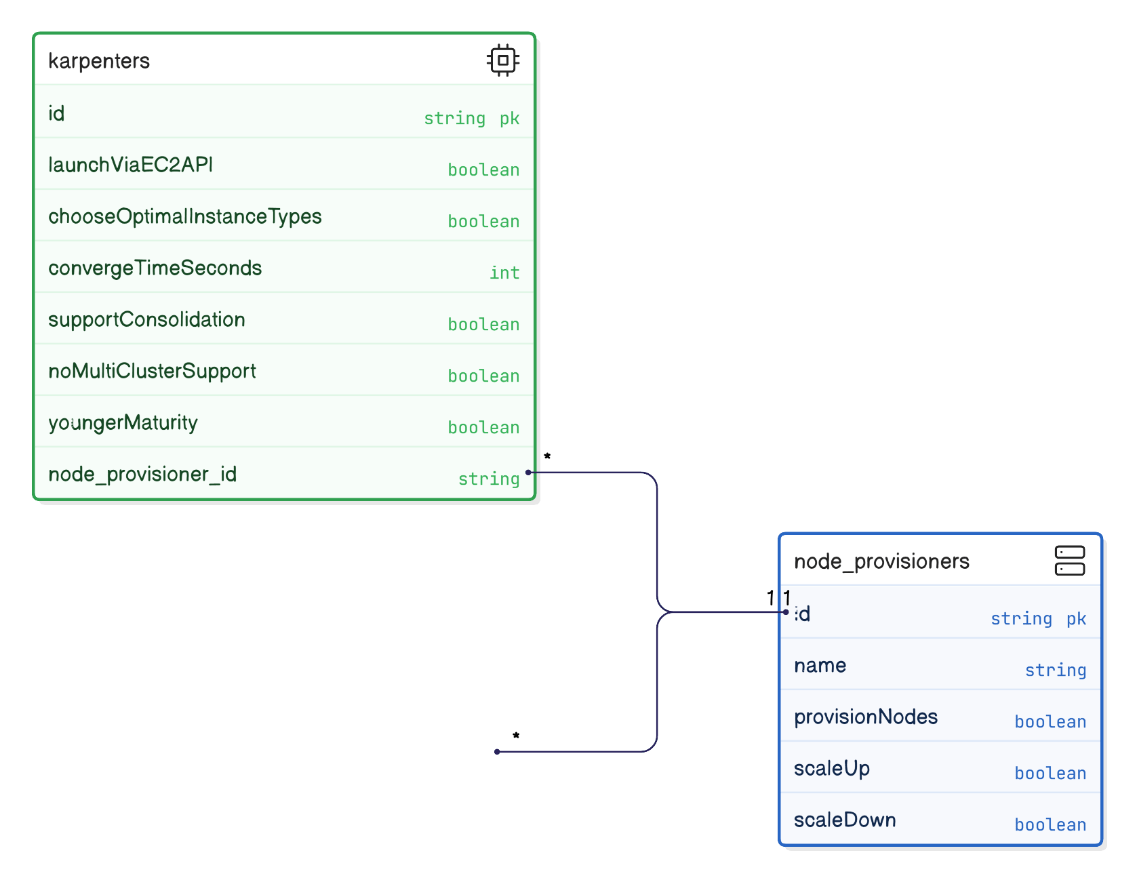Click the provisionNodes field
This screenshot has width=1136, height=880.
click(x=940, y=716)
